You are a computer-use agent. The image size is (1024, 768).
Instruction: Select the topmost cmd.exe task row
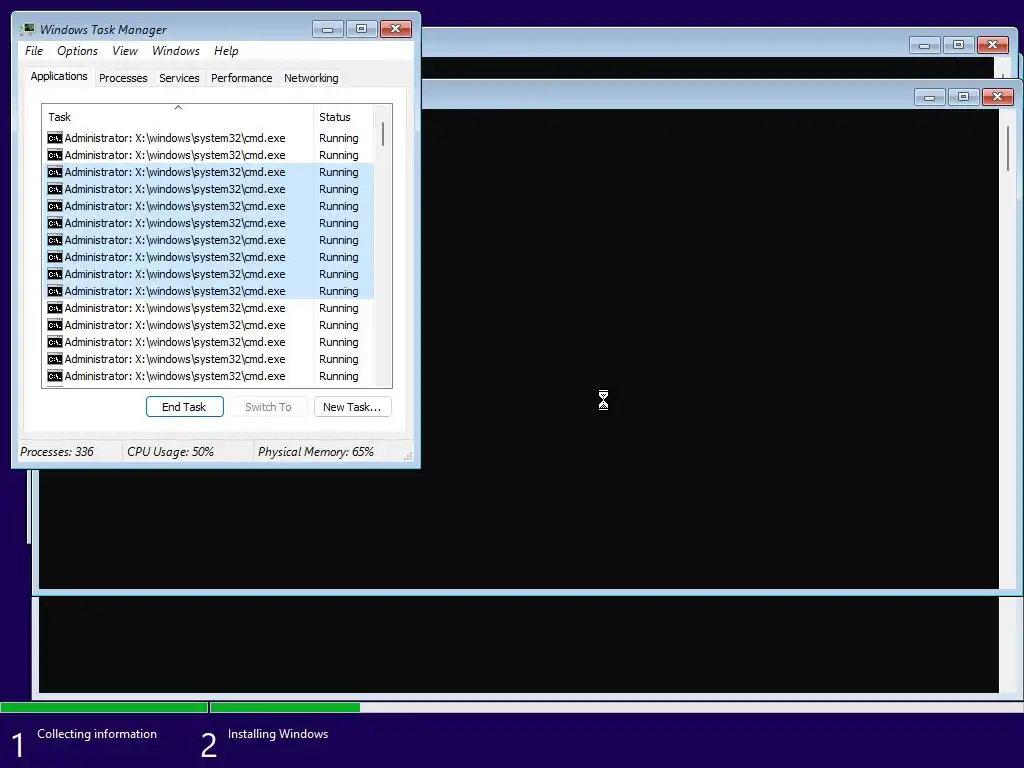click(x=208, y=138)
